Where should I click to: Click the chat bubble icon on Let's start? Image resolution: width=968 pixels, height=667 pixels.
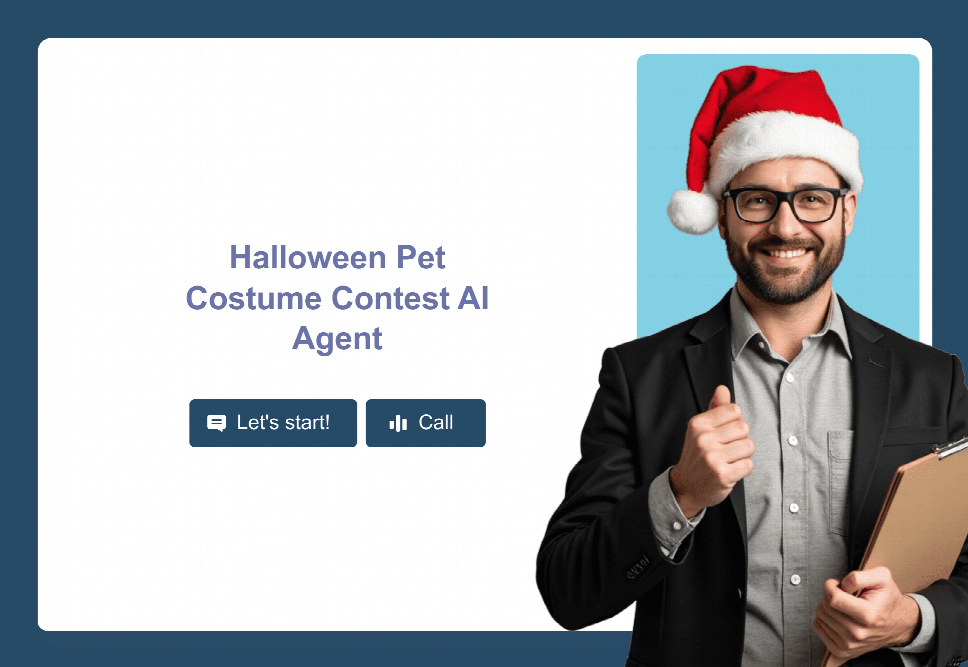216,423
